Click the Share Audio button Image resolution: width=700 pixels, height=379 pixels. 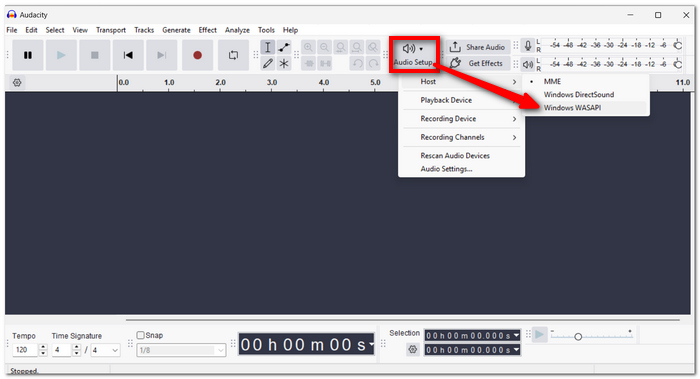[477, 47]
